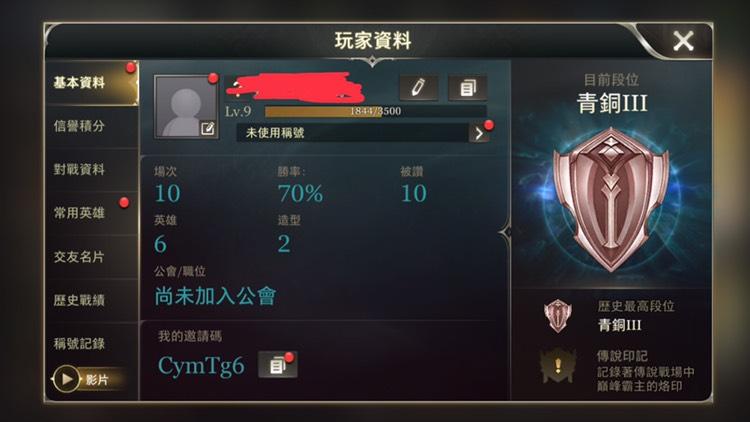
Task: Click the pencil edit name icon
Action: [x=419, y=88]
